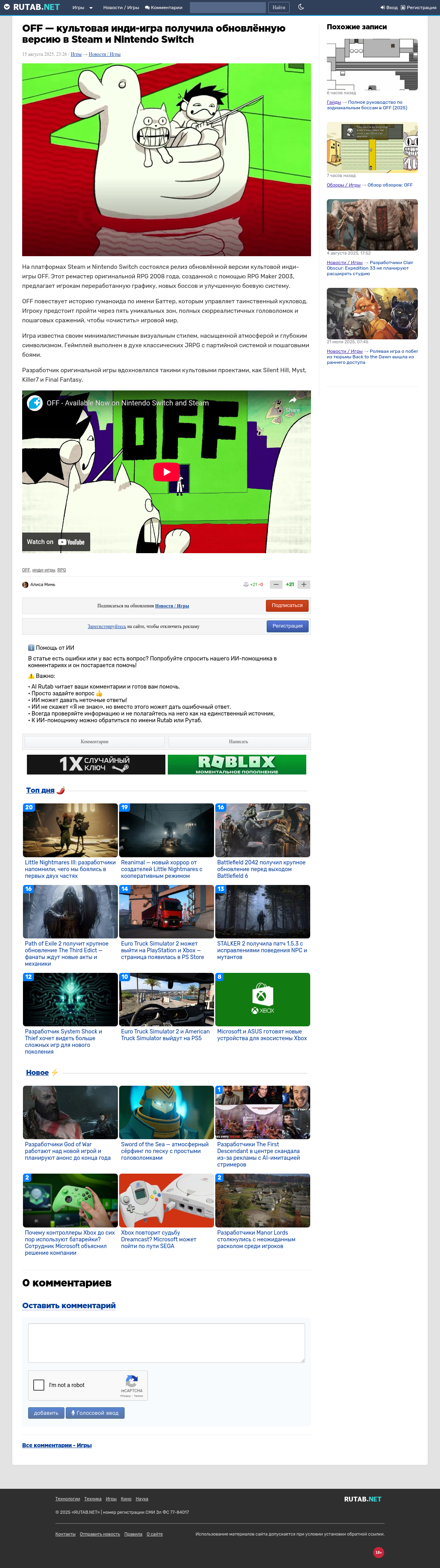Open Новости / Игры in top navigation
This screenshot has height=1568, width=440.
pyautogui.click(x=121, y=7)
